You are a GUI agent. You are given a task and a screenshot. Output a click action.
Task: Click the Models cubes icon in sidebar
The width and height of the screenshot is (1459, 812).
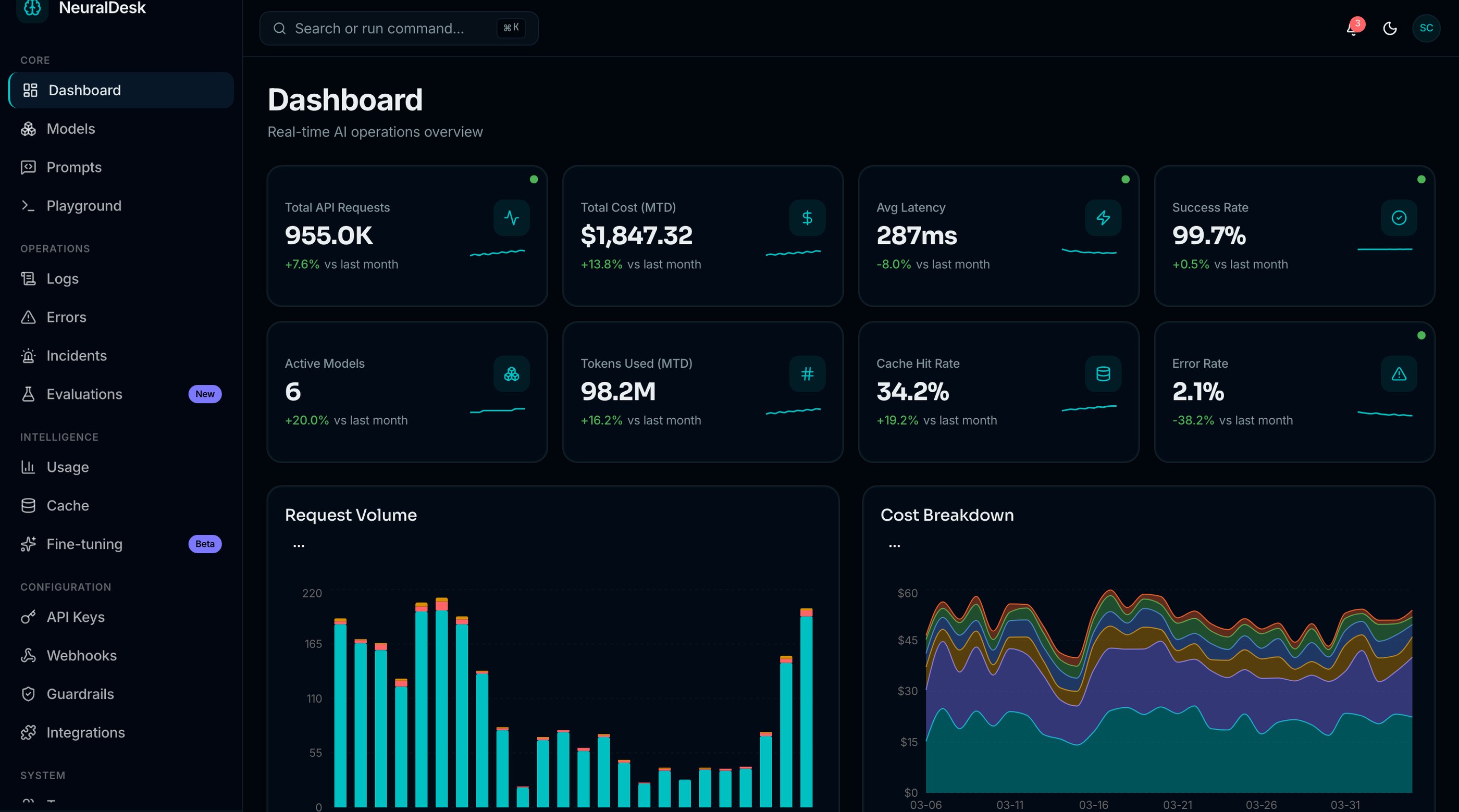coord(28,129)
